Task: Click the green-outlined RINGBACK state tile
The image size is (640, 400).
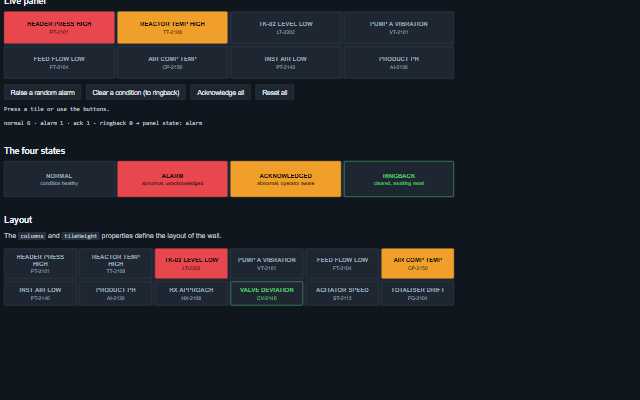Action: coord(399,179)
